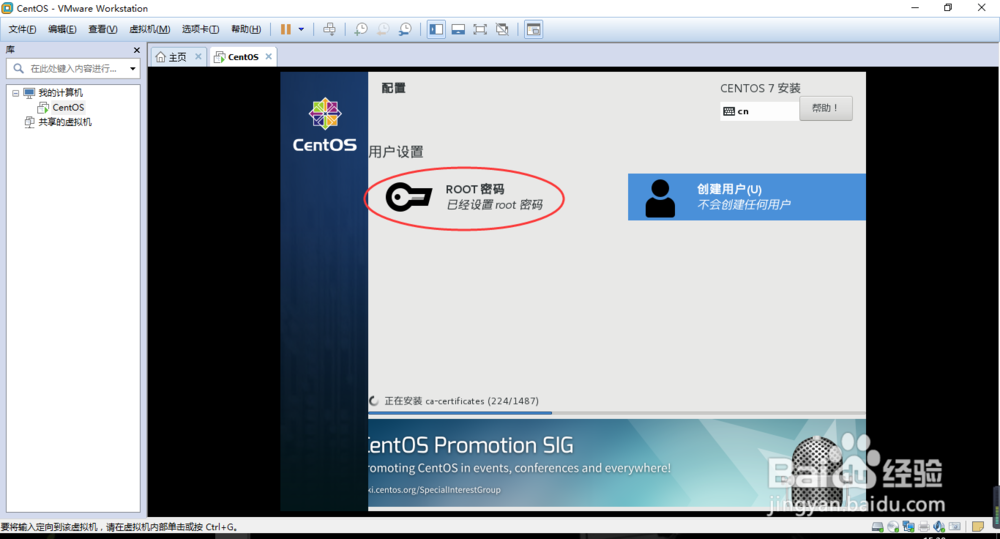This screenshot has width=1000, height=539.
Task: Open the snapshot manager icon
Action: (405, 29)
